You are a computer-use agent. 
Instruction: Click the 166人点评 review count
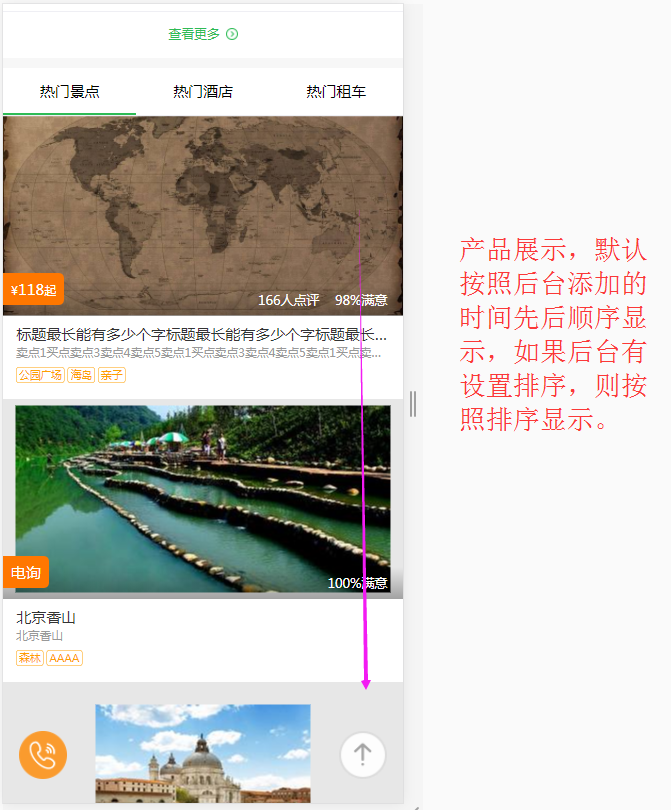pyautogui.click(x=288, y=300)
